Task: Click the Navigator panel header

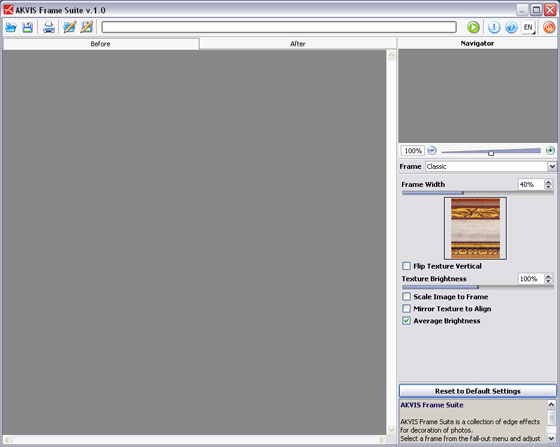Action: [x=477, y=44]
